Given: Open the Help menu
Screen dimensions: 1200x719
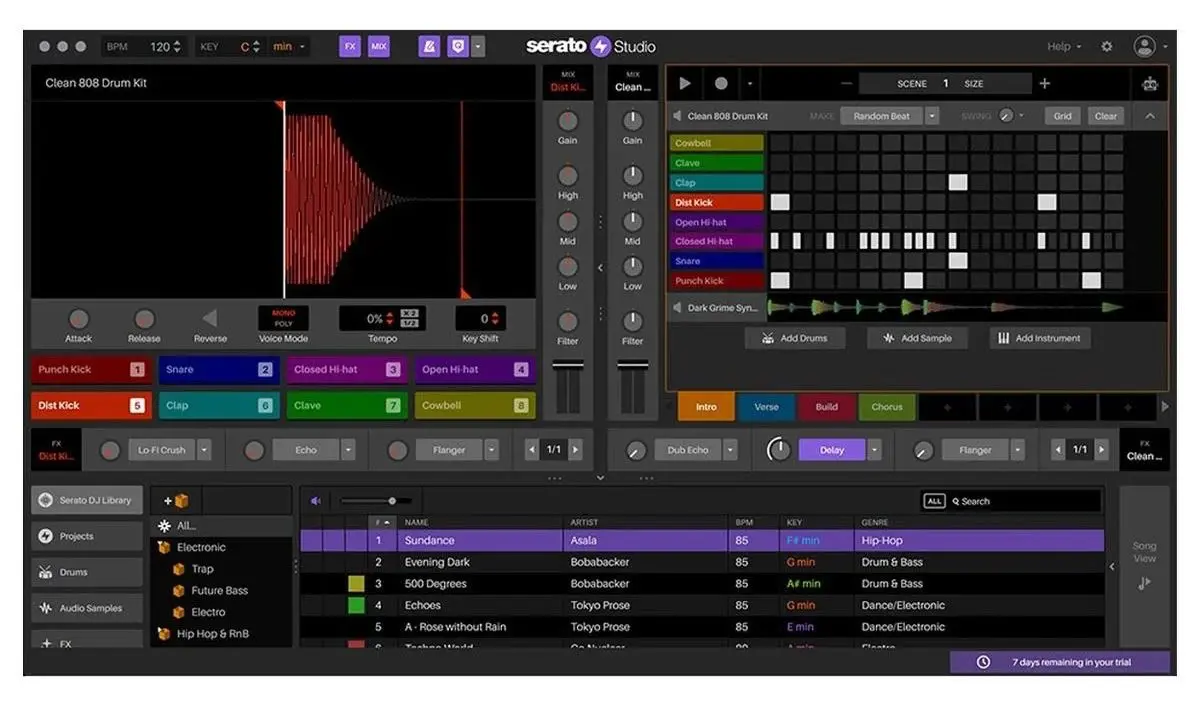Looking at the screenshot, I should [x=1064, y=46].
